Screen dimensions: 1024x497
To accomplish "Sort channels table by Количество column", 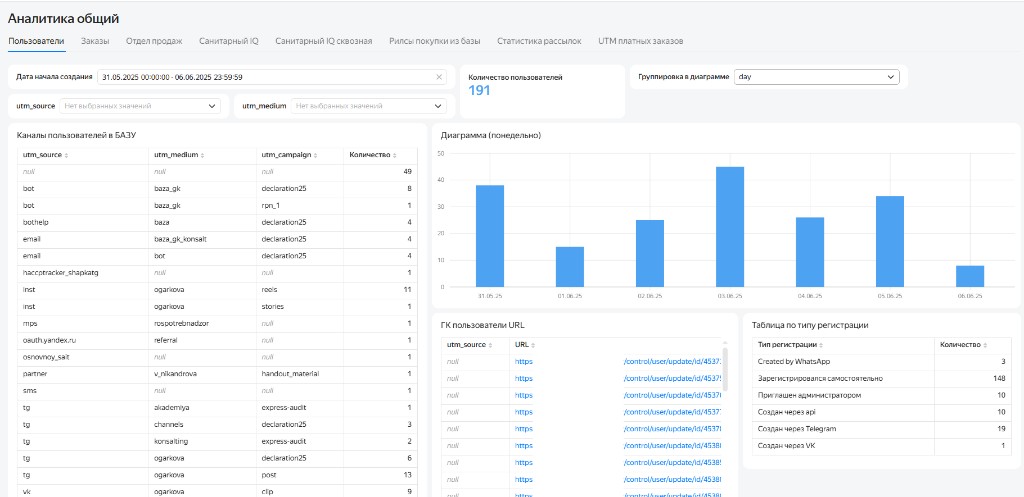I will [x=396, y=155].
